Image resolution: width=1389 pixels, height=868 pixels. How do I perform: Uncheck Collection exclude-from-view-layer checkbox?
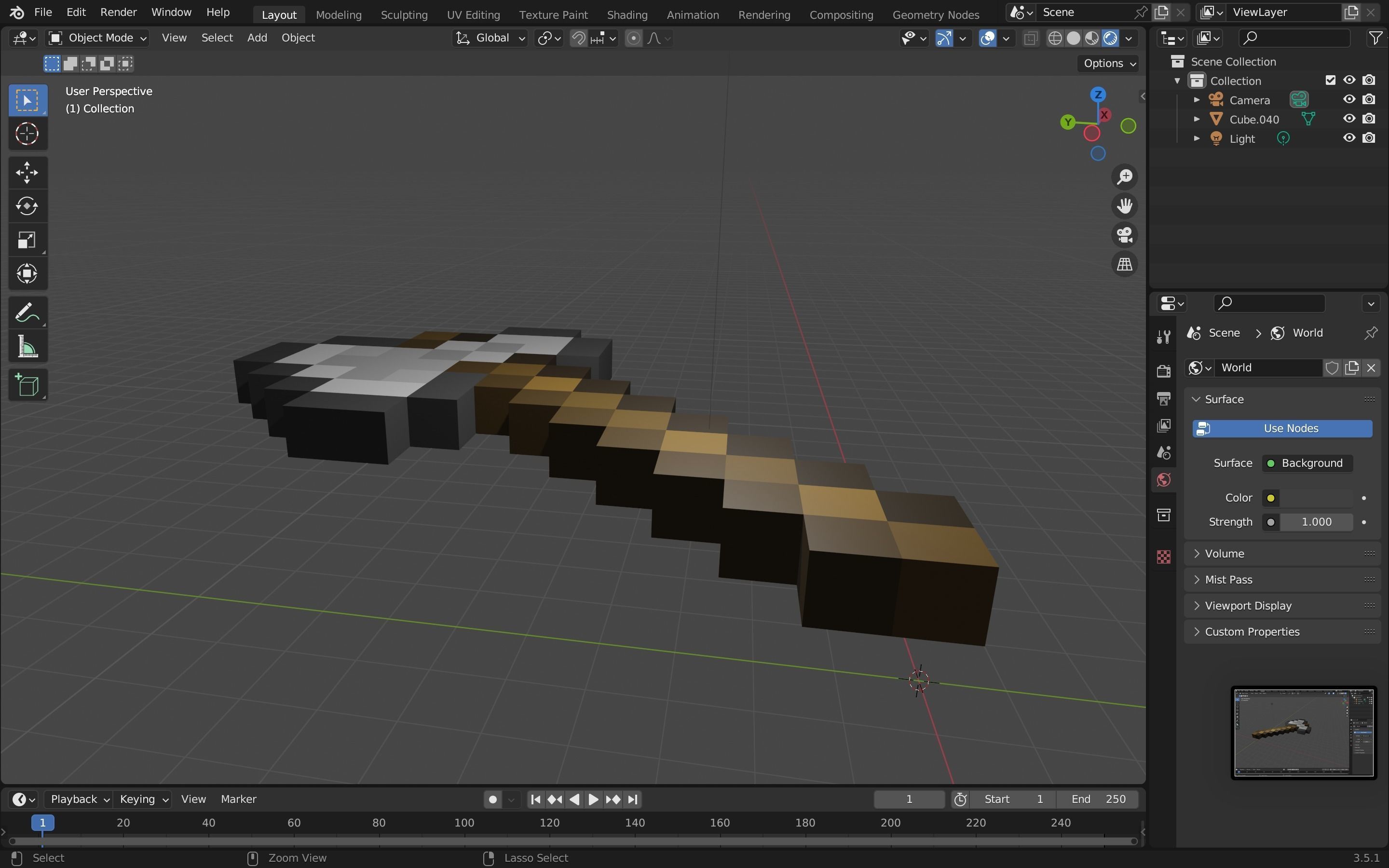[1331, 80]
